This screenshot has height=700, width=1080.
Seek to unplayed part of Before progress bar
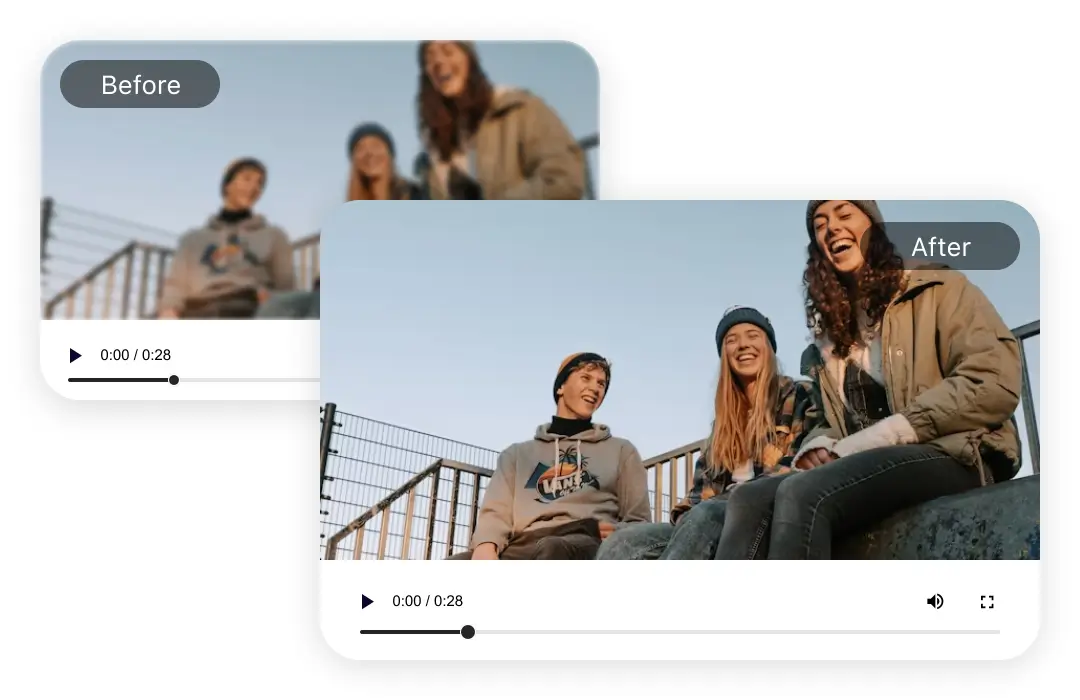tap(250, 380)
